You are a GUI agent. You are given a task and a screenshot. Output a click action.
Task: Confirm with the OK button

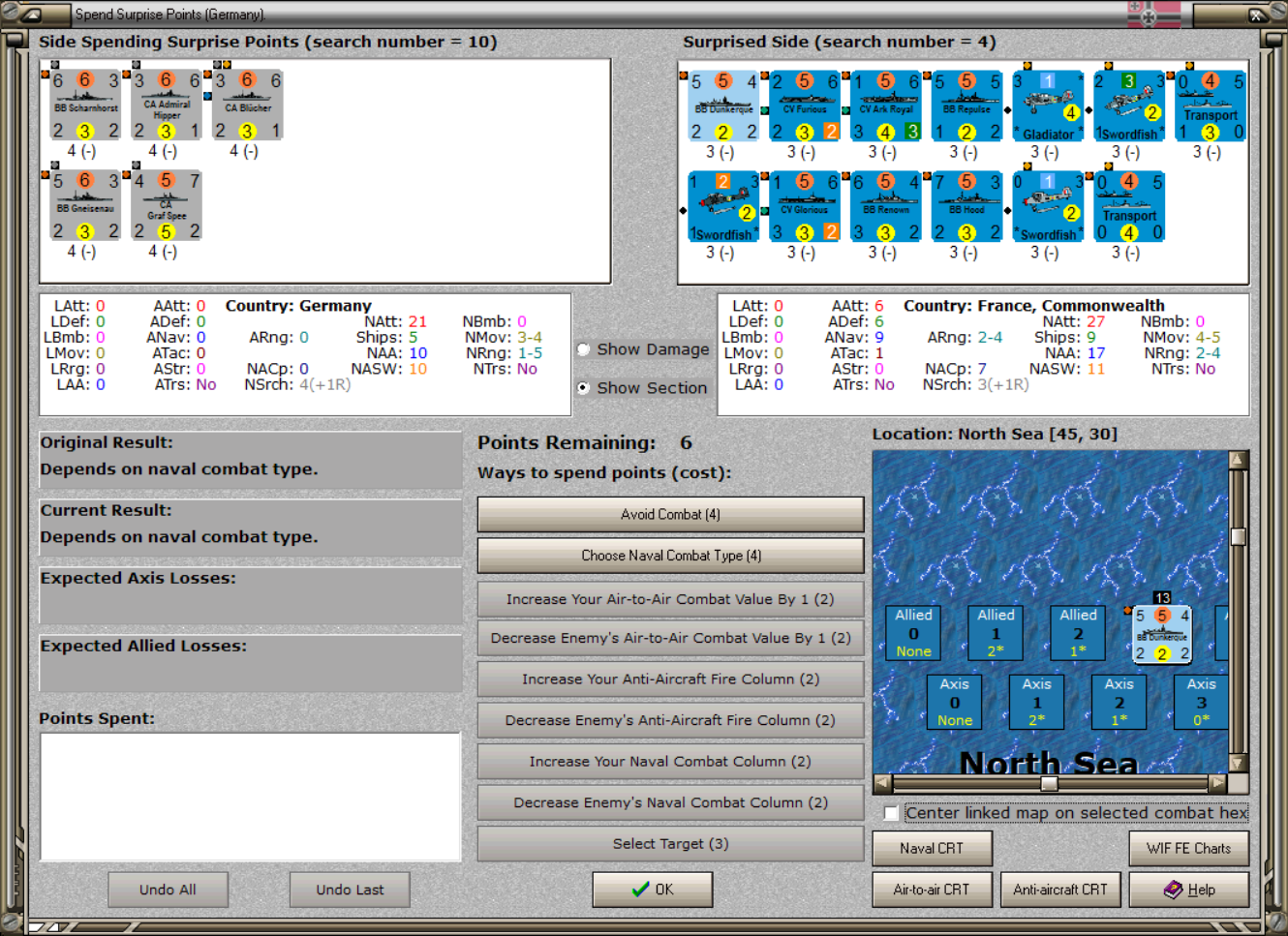(653, 890)
